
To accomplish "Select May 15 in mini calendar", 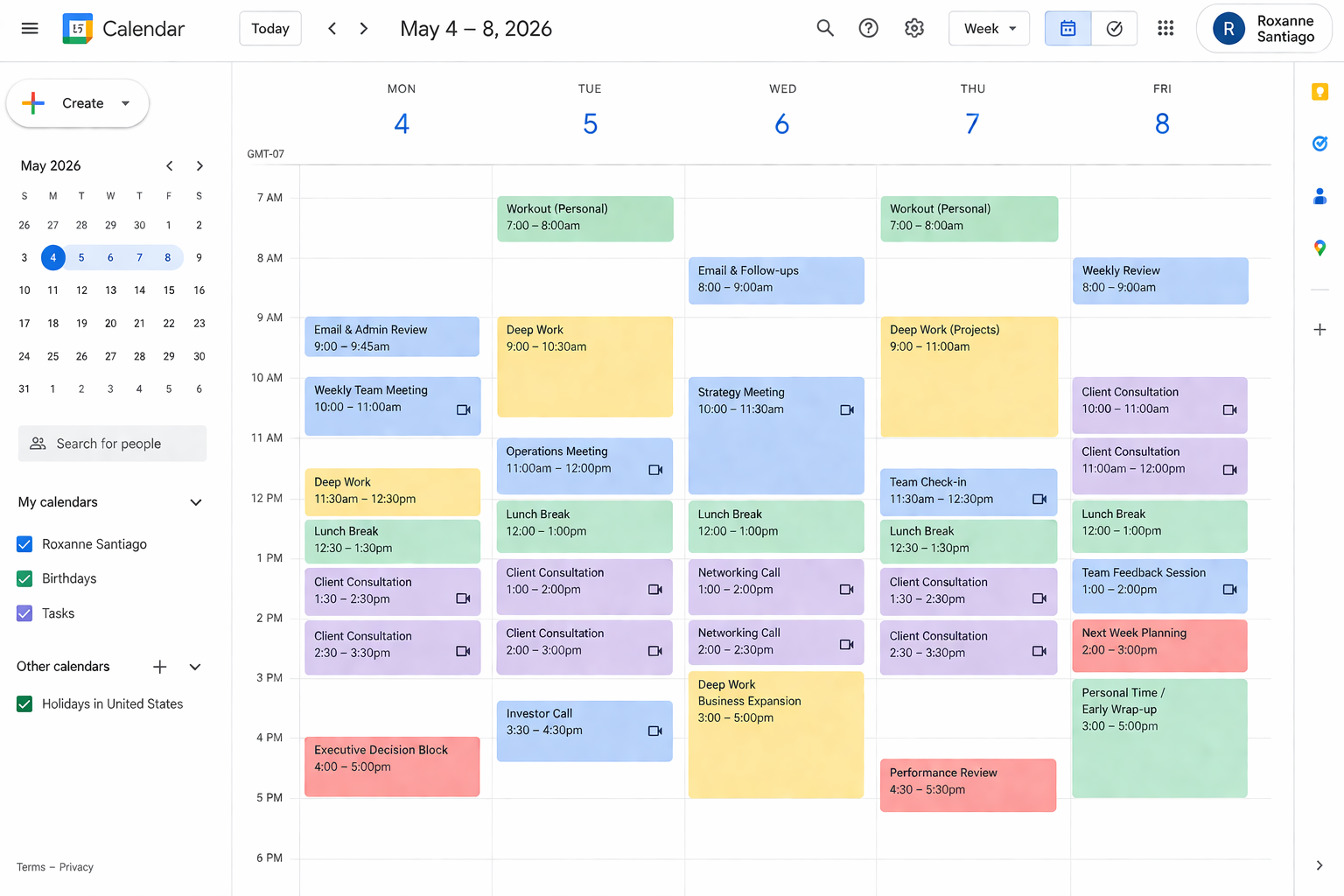I will click(x=169, y=290).
